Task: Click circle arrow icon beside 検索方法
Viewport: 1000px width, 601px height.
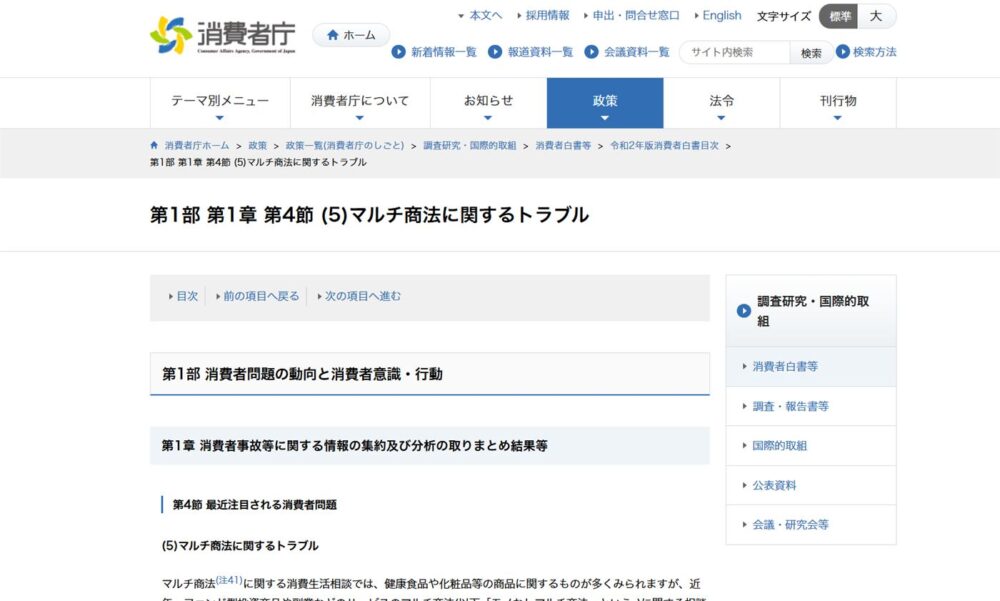Action: [842, 51]
